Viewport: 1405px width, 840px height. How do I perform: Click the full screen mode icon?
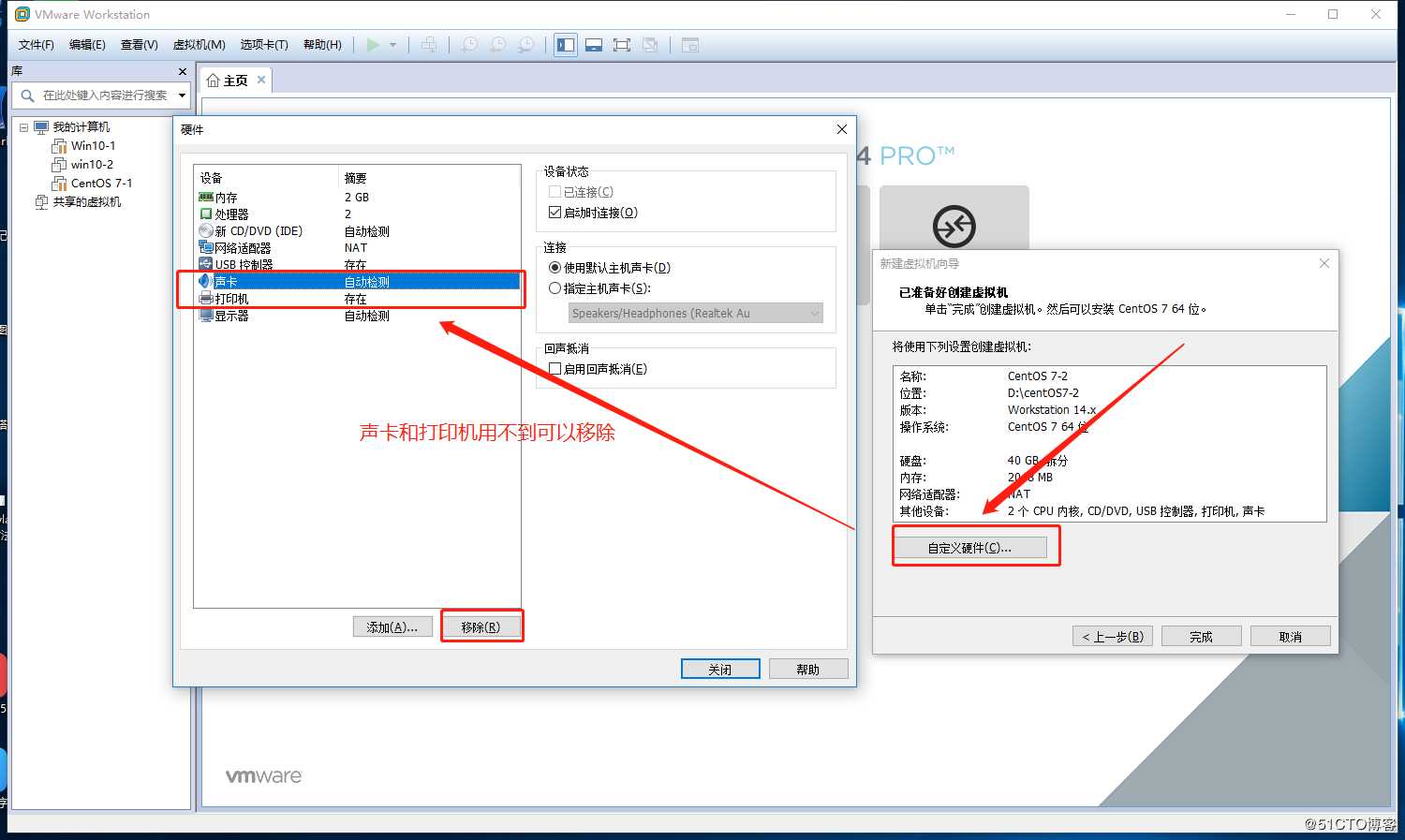pyautogui.click(x=621, y=45)
